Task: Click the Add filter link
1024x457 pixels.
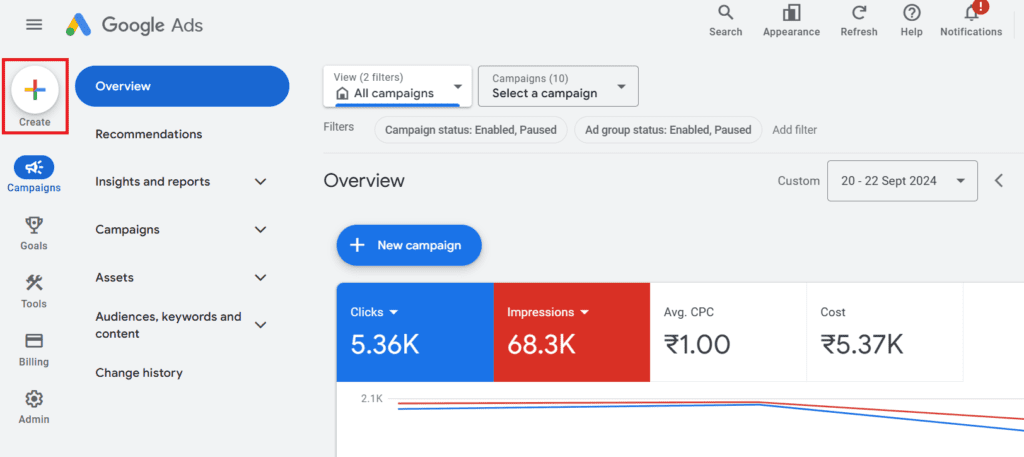Action: pyautogui.click(x=795, y=130)
